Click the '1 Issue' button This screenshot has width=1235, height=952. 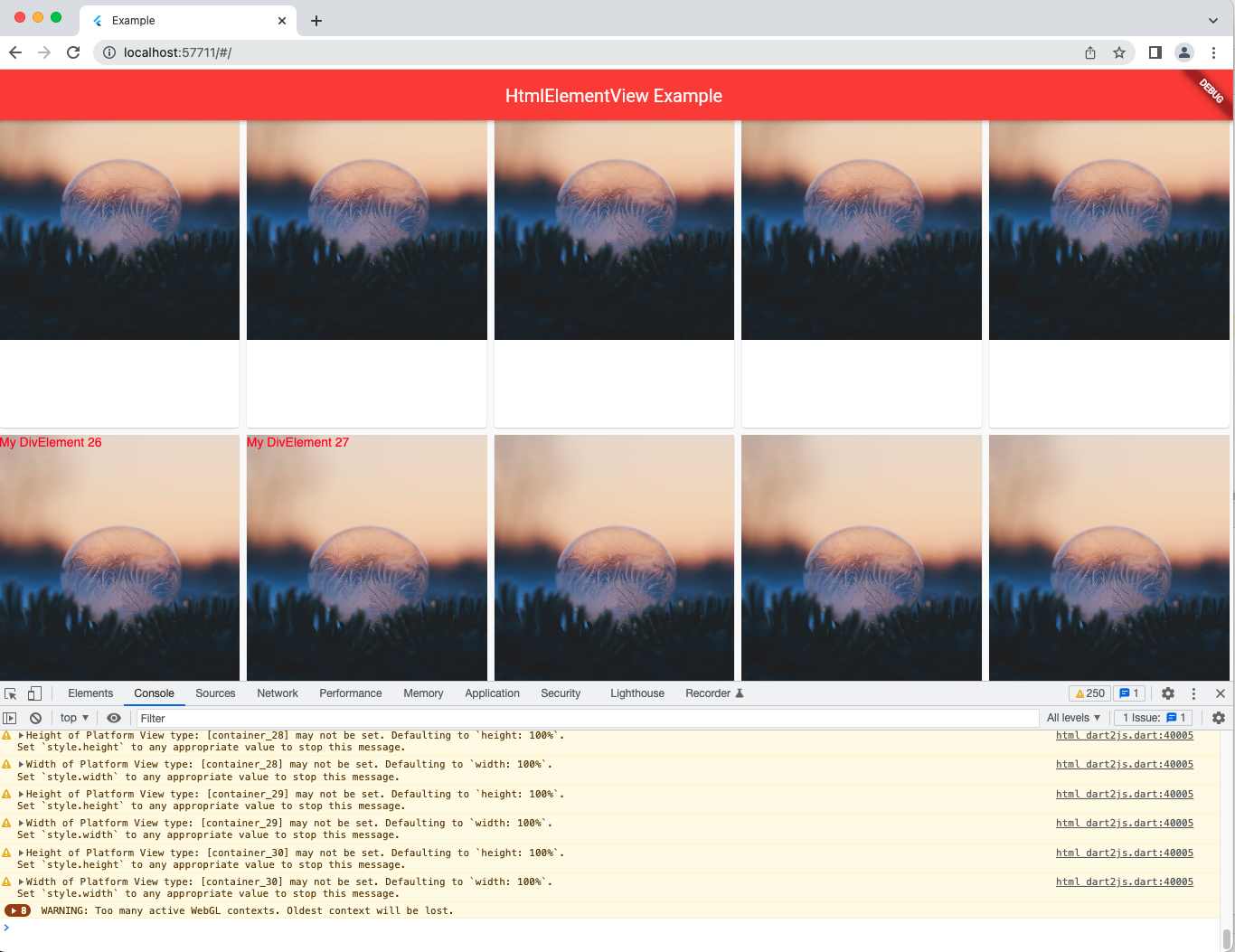click(x=1154, y=717)
